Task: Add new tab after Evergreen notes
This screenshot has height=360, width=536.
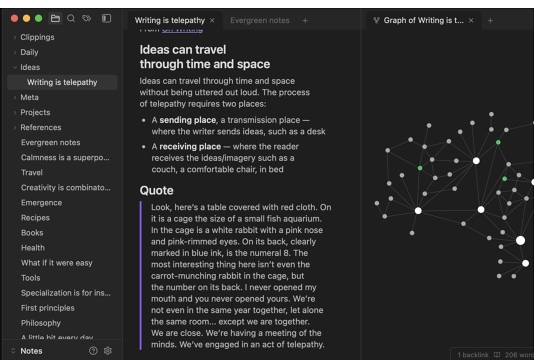Action: (x=305, y=21)
